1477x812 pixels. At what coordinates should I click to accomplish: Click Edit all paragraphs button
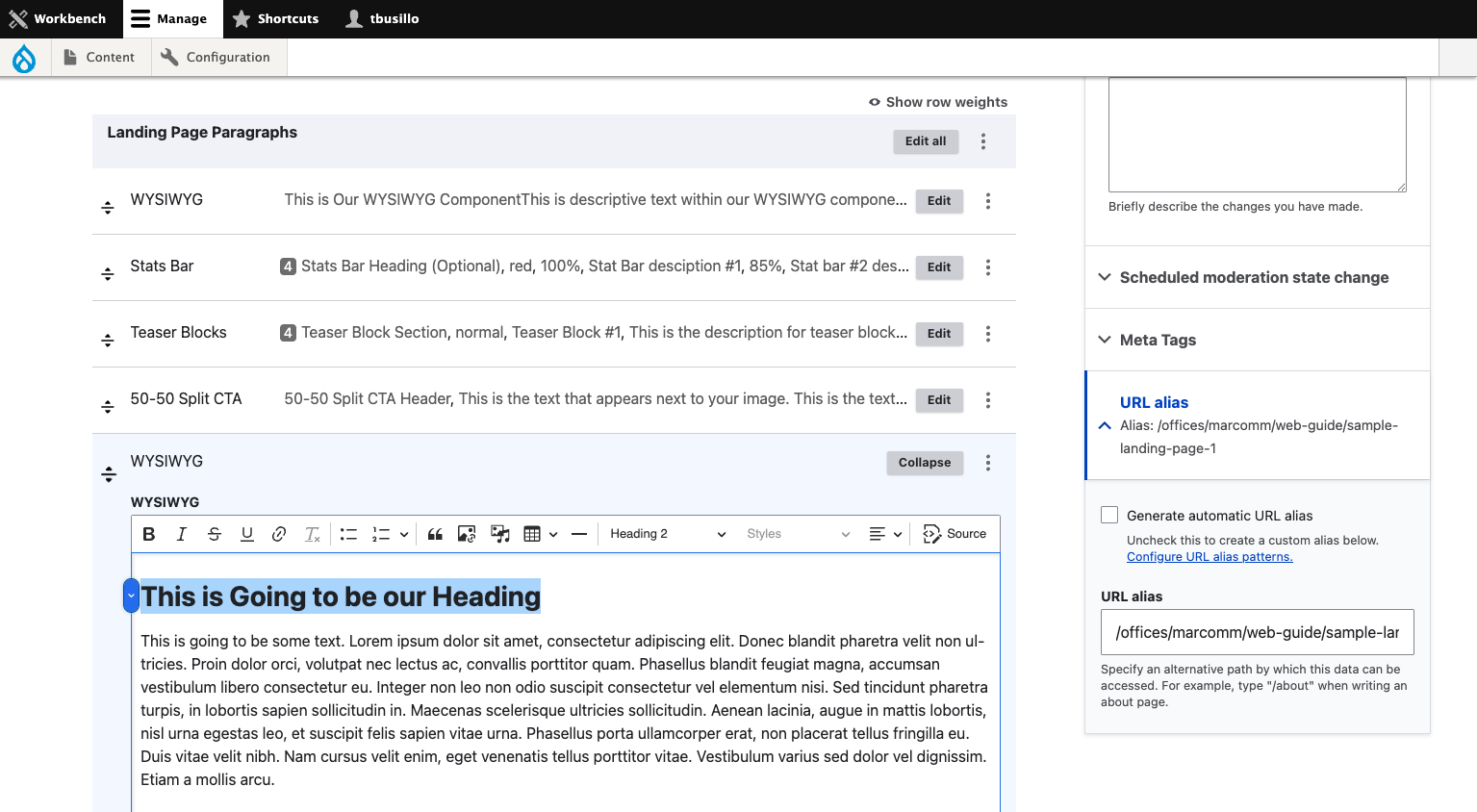point(926,141)
